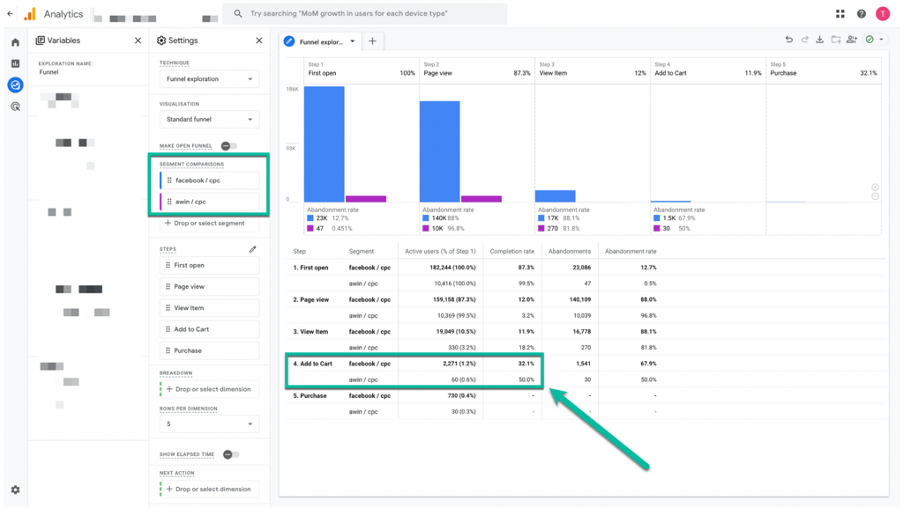Open the Advertising icon in sidebar
904x508 pixels.
[16, 107]
